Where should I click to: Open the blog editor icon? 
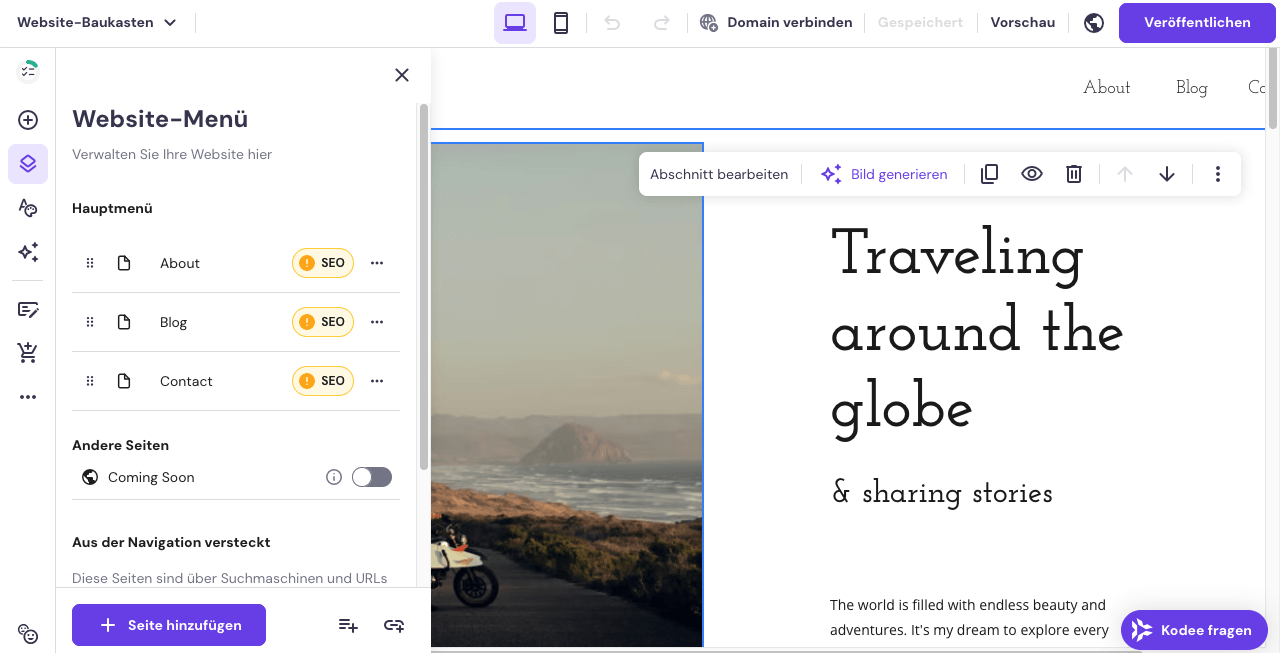click(28, 309)
